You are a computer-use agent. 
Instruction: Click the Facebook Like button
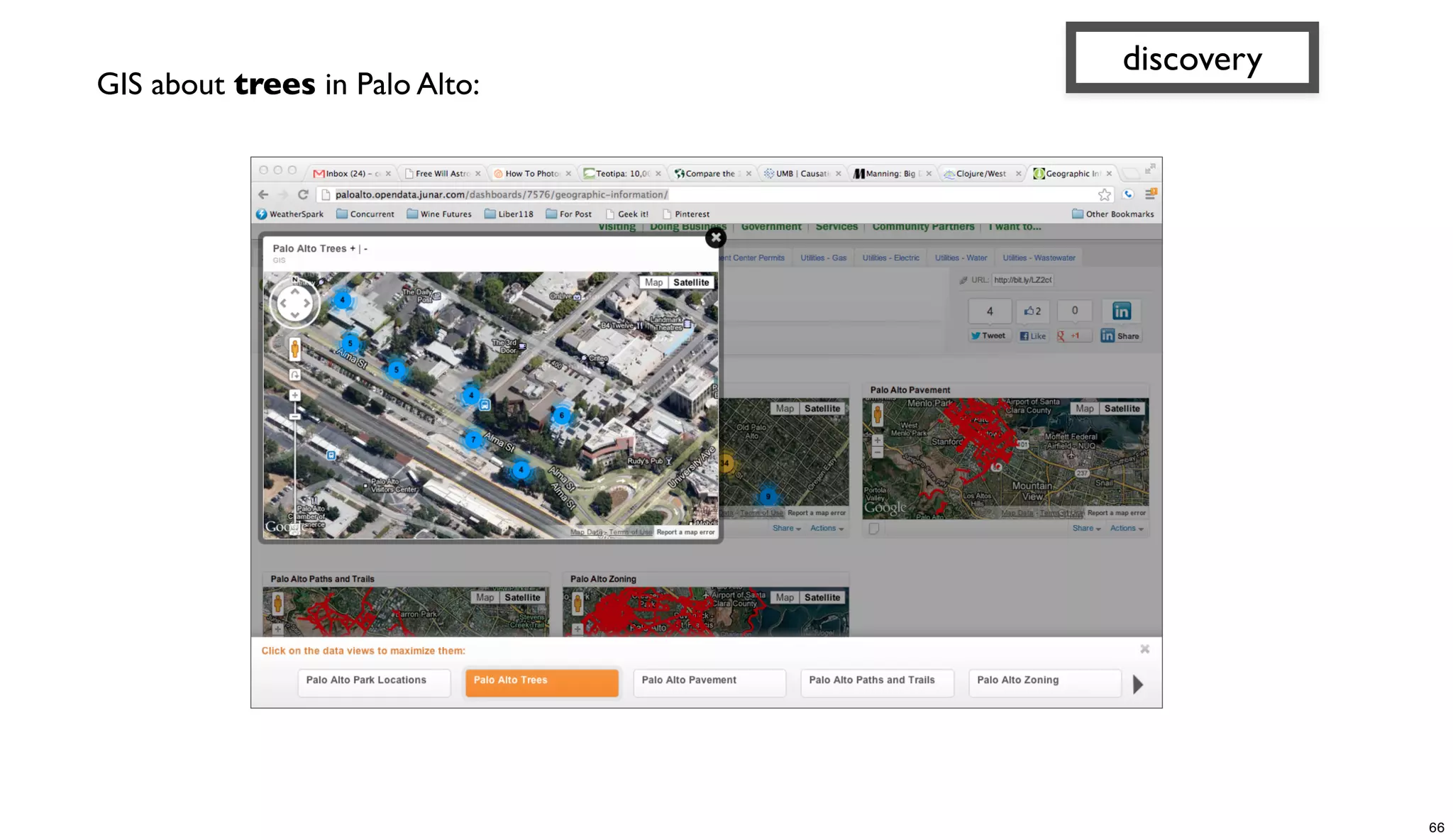[x=1032, y=336]
